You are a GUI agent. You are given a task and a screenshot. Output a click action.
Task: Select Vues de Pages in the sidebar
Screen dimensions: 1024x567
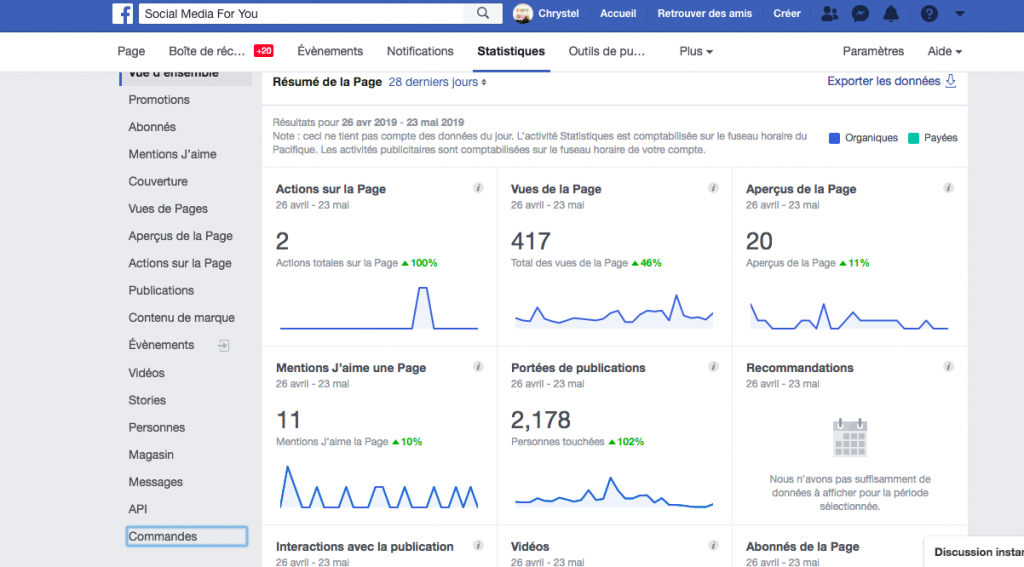(x=168, y=208)
